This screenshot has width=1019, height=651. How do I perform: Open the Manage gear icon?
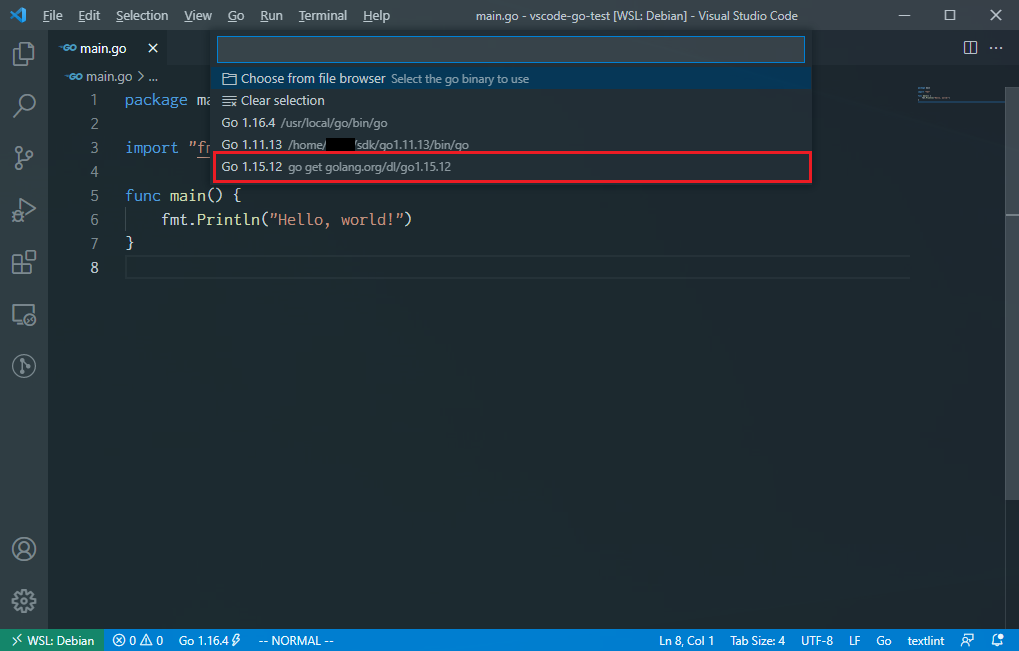(23, 601)
